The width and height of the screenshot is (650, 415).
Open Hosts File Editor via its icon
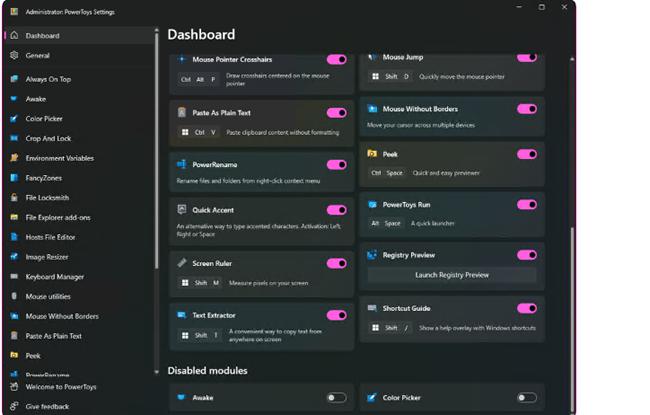point(14,237)
